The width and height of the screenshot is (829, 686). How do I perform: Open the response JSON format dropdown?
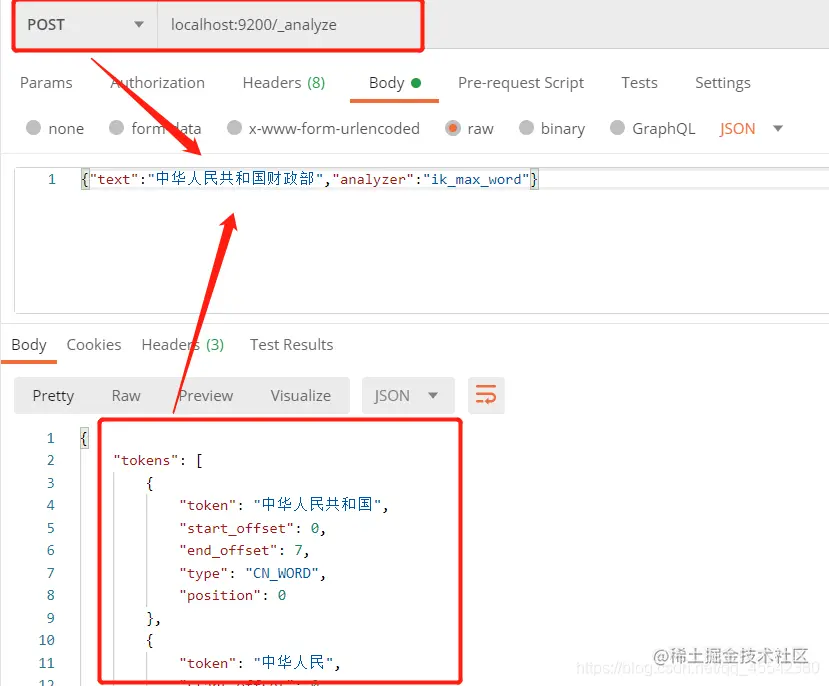408,395
